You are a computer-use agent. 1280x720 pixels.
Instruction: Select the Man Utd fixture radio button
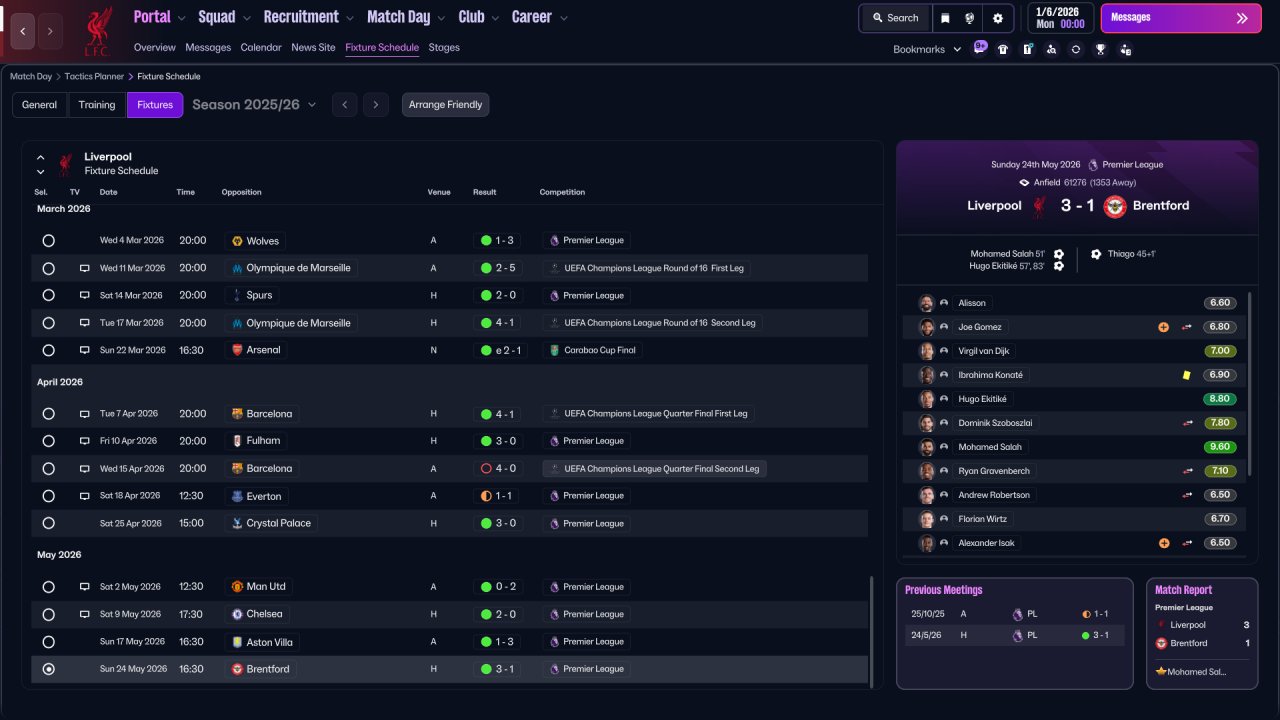(48, 587)
